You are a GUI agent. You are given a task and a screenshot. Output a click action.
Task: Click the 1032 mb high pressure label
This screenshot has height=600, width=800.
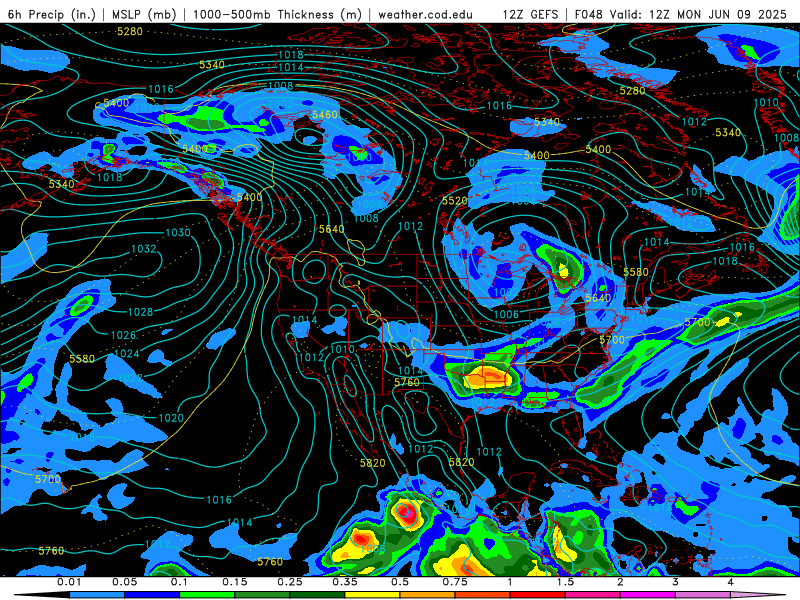[144, 249]
